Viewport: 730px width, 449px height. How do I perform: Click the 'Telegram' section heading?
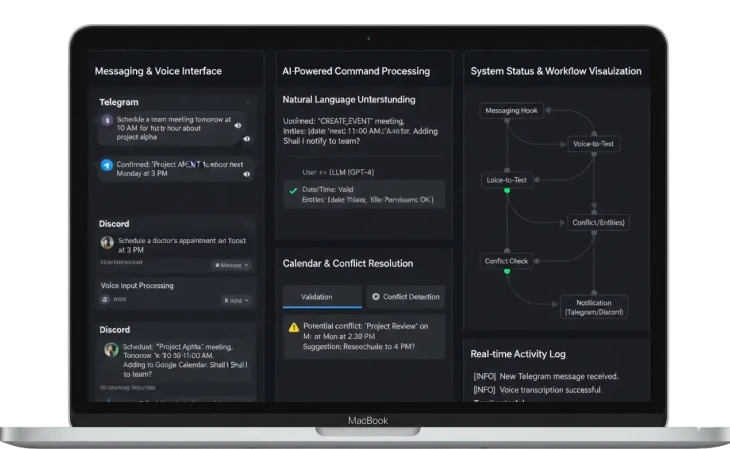click(x=119, y=102)
